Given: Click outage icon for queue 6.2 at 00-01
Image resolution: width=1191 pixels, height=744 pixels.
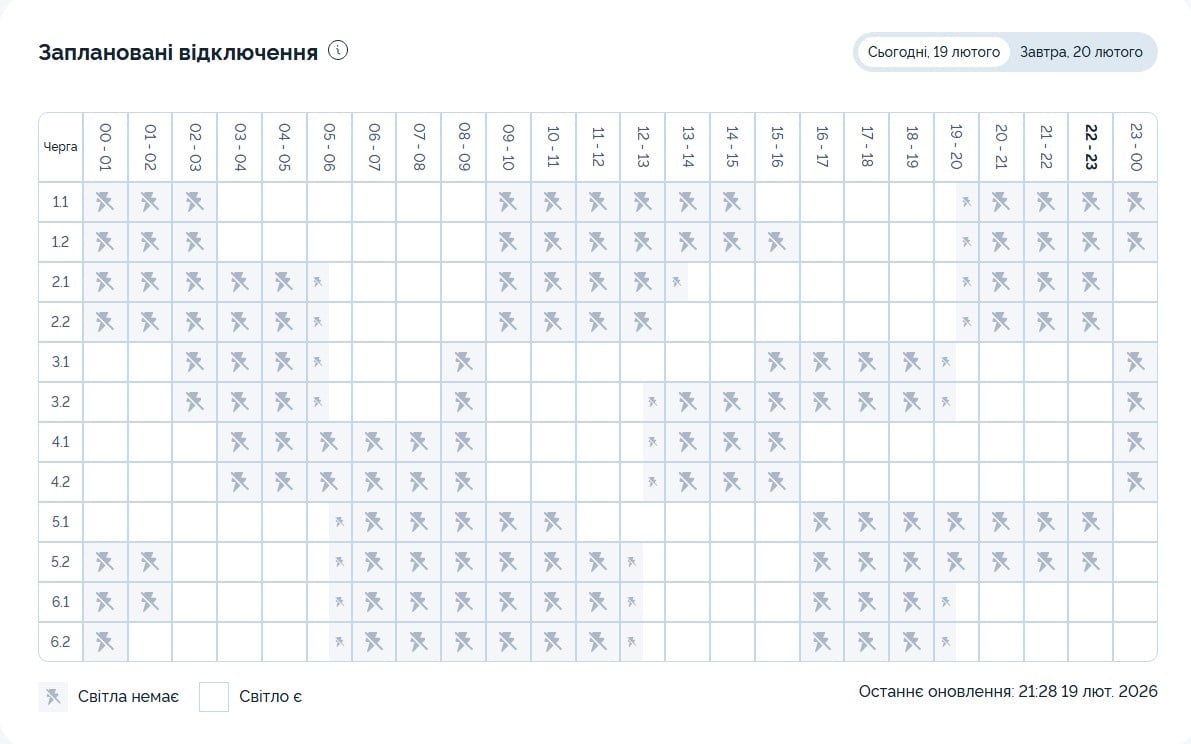Looking at the screenshot, I should [x=105, y=642].
